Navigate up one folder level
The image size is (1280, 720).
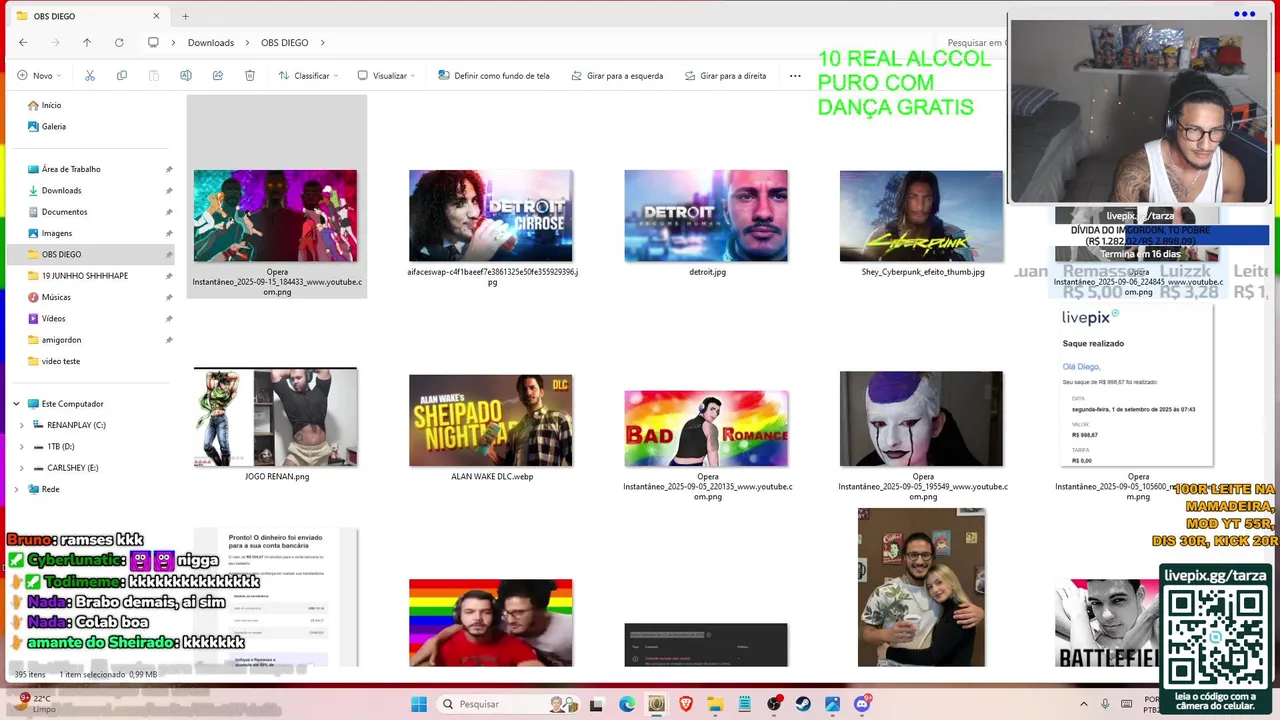(x=87, y=42)
